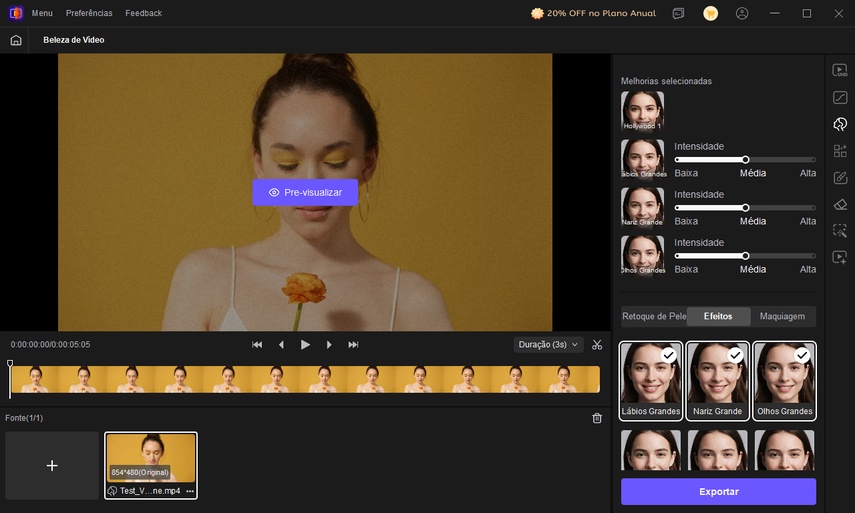This screenshot has height=513, width=855.
Task: Select the video beauty face sidebar icon
Action: 840,124
